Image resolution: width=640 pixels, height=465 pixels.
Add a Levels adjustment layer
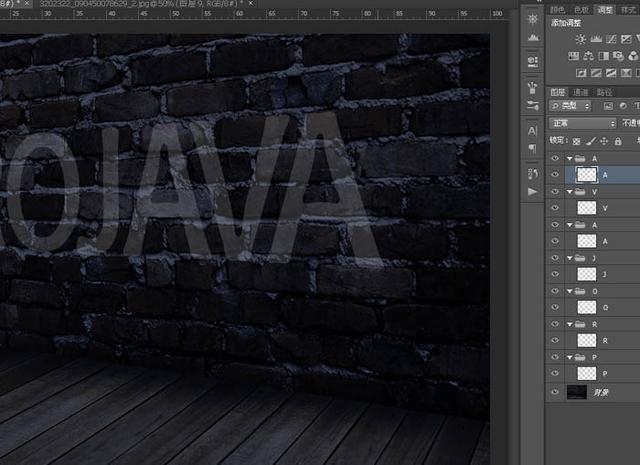(596, 39)
